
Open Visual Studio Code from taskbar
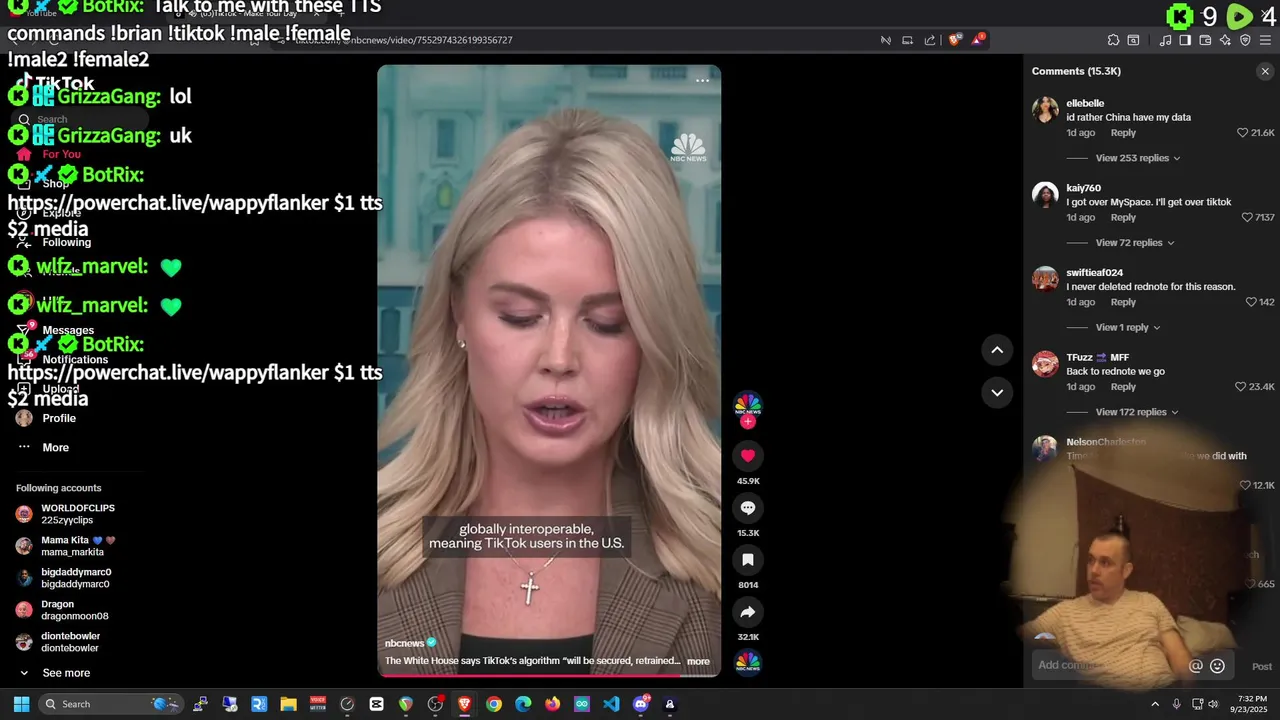611,704
